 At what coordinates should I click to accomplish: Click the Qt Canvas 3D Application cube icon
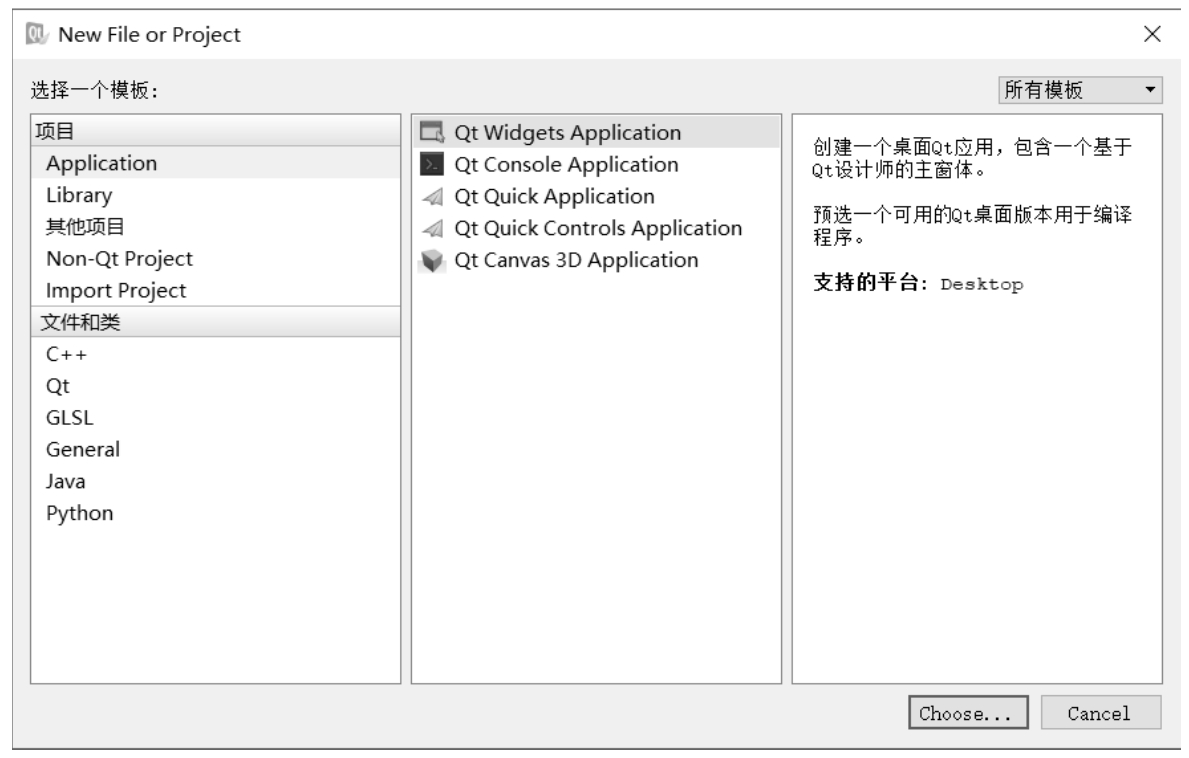432,261
